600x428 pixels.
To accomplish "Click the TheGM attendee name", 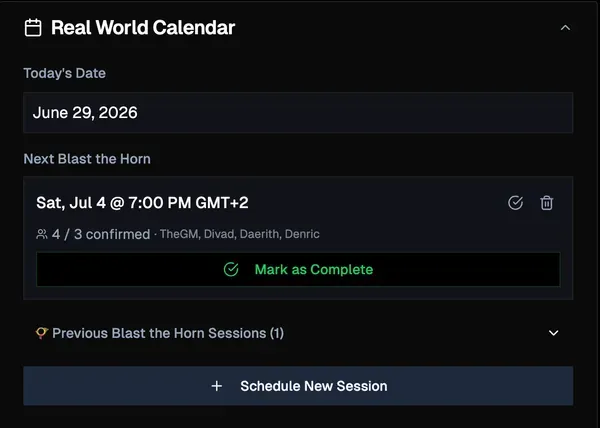I will [x=179, y=234].
